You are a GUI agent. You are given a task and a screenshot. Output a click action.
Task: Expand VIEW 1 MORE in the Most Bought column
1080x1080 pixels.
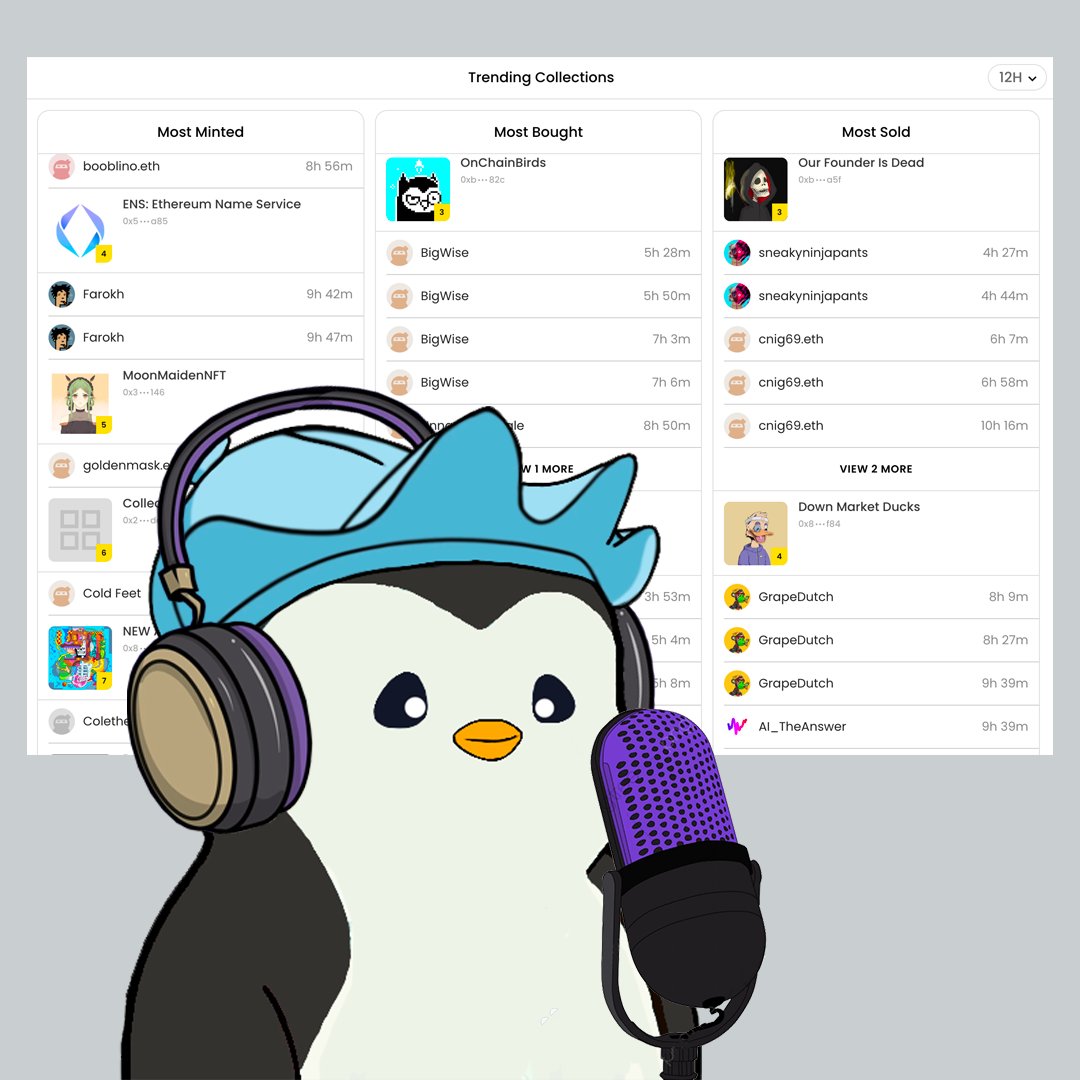(x=546, y=469)
